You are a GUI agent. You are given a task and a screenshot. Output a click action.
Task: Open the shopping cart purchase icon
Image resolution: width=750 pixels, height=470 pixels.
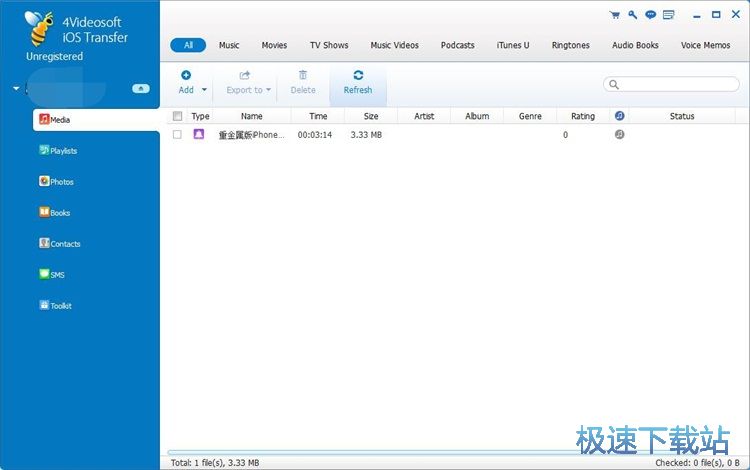click(613, 15)
